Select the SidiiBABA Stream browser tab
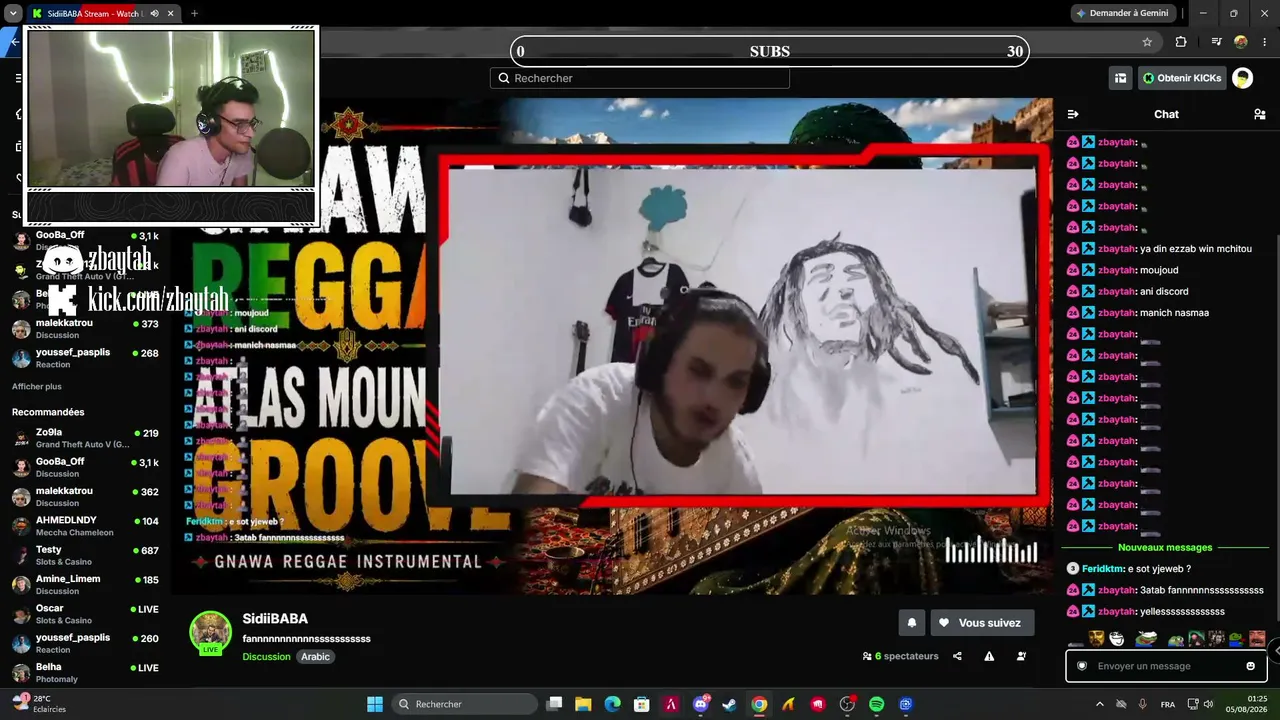This screenshot has height=720, width=1280. 103,14
